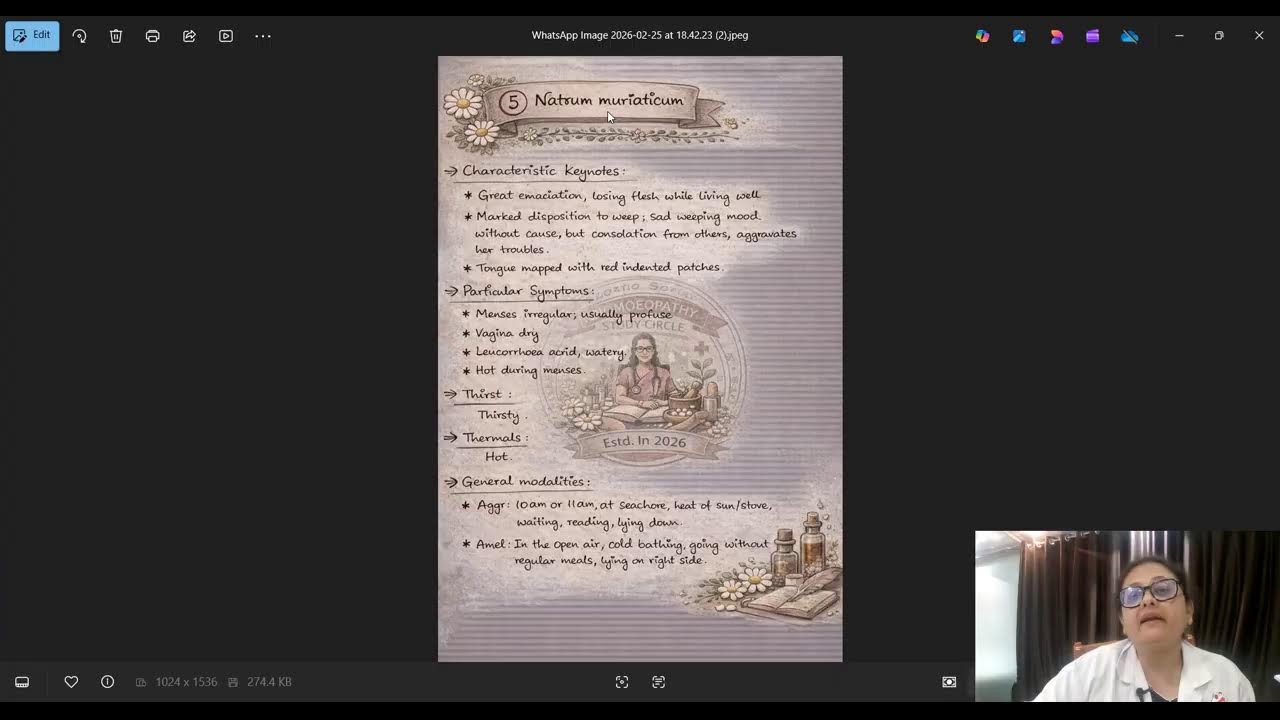1280x720 pixels.
Task: Open the blue Designer app icon
Action: pos(1019,36)
